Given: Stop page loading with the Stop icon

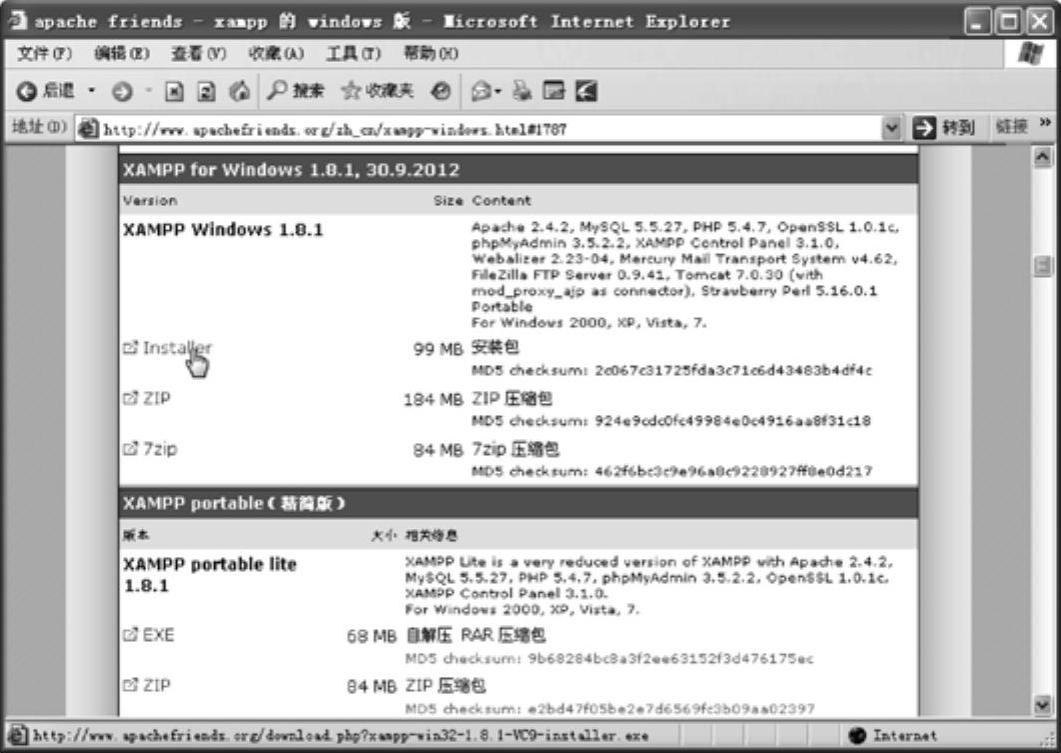Looking at the screenshot, I should pos(175,91).
